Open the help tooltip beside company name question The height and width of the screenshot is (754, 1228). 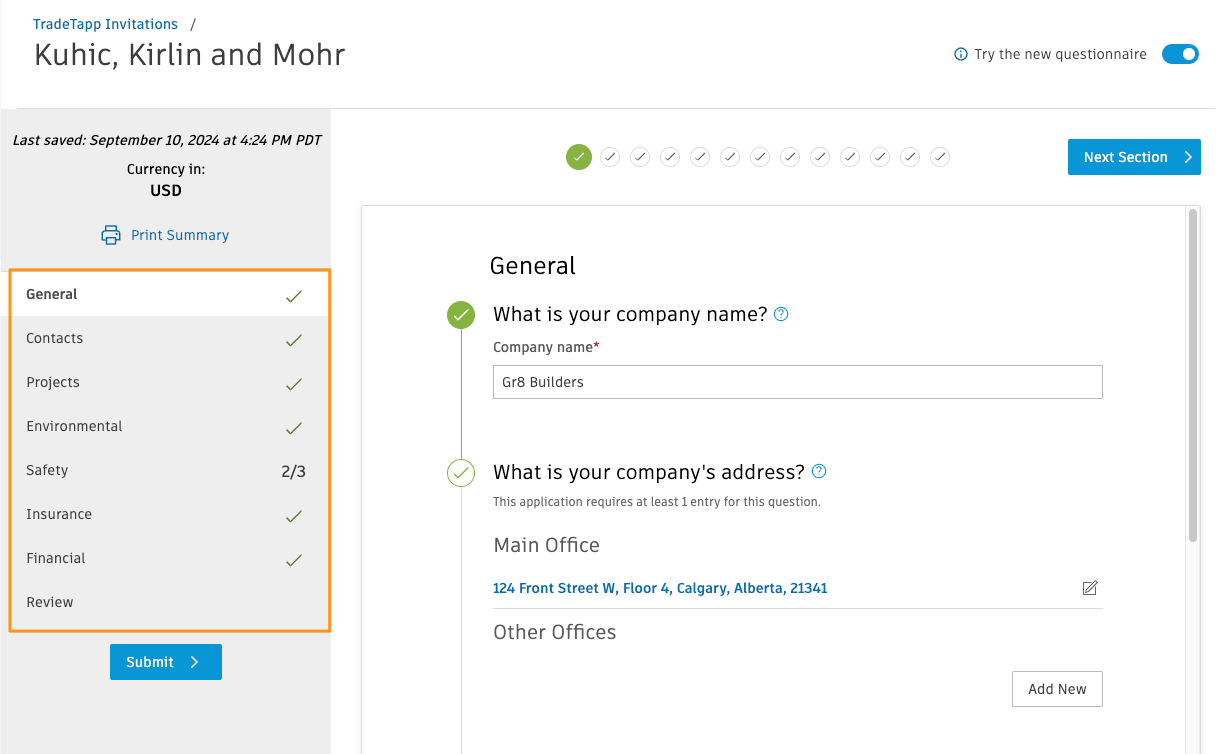(781, 314)
